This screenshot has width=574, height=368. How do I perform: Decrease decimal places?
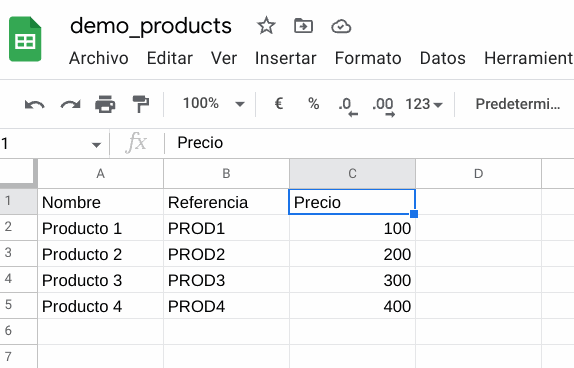(x=348, y=106)
